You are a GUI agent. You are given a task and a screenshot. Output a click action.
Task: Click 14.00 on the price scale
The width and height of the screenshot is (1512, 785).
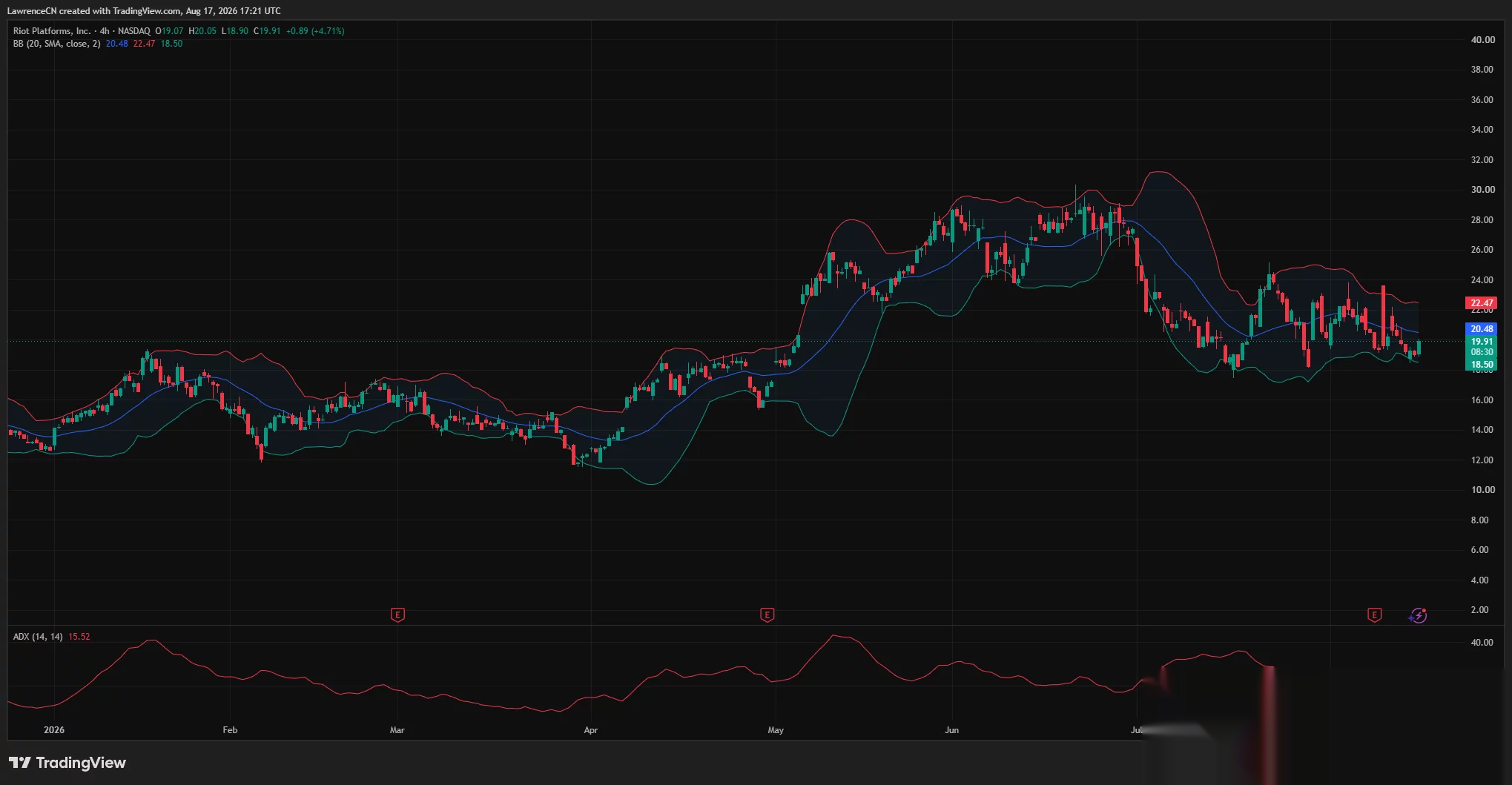(x=1482, y=430)
